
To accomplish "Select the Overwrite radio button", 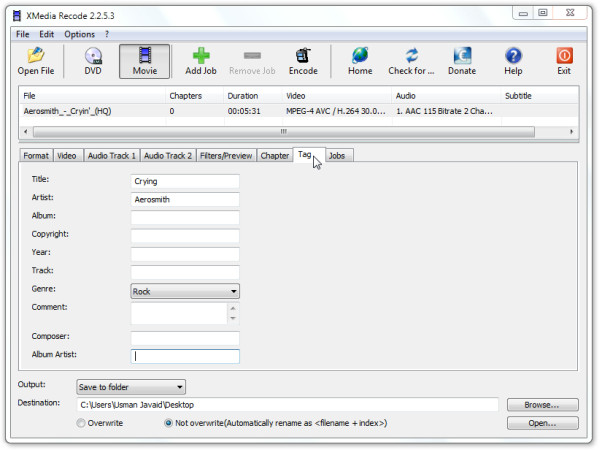I will pos(81,423).
